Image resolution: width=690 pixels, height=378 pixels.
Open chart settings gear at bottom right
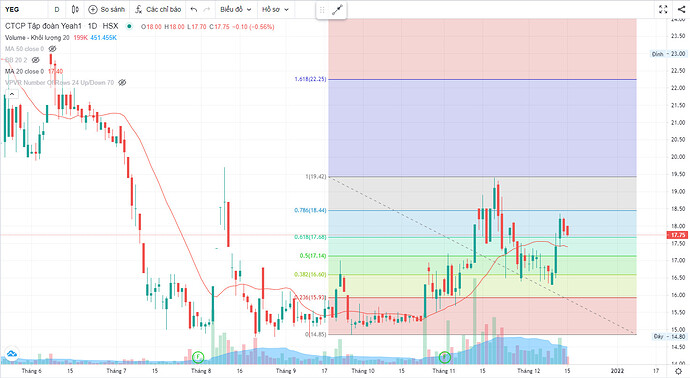click(679, 371)
